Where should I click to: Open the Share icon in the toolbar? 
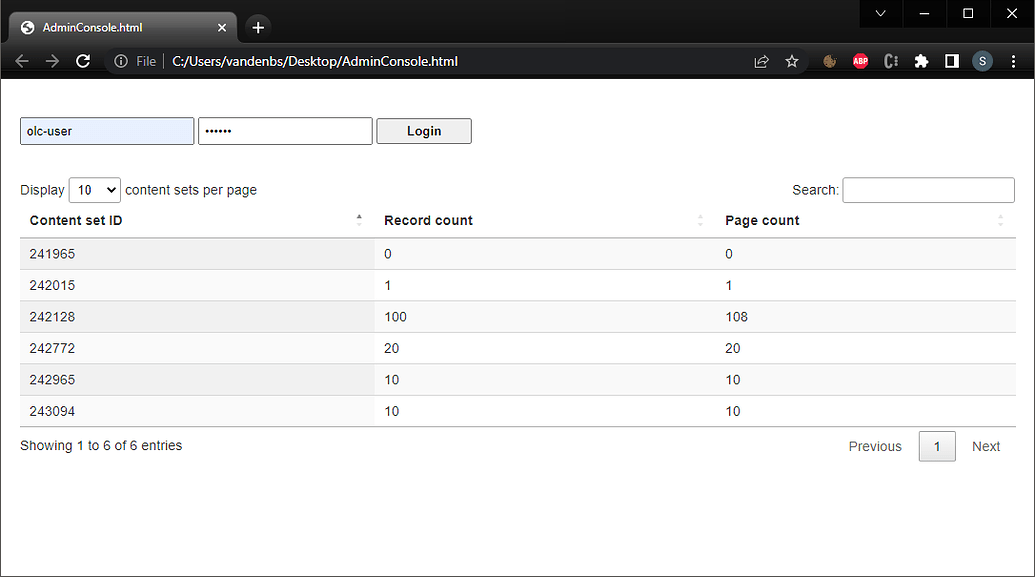(x=761, y=61)
